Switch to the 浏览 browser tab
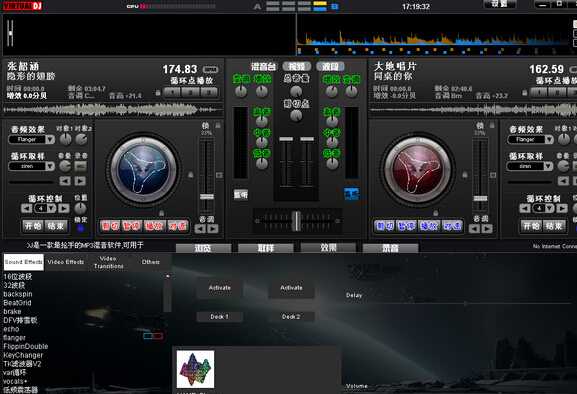This screenshot has height=394, width=577. (203, 248)
